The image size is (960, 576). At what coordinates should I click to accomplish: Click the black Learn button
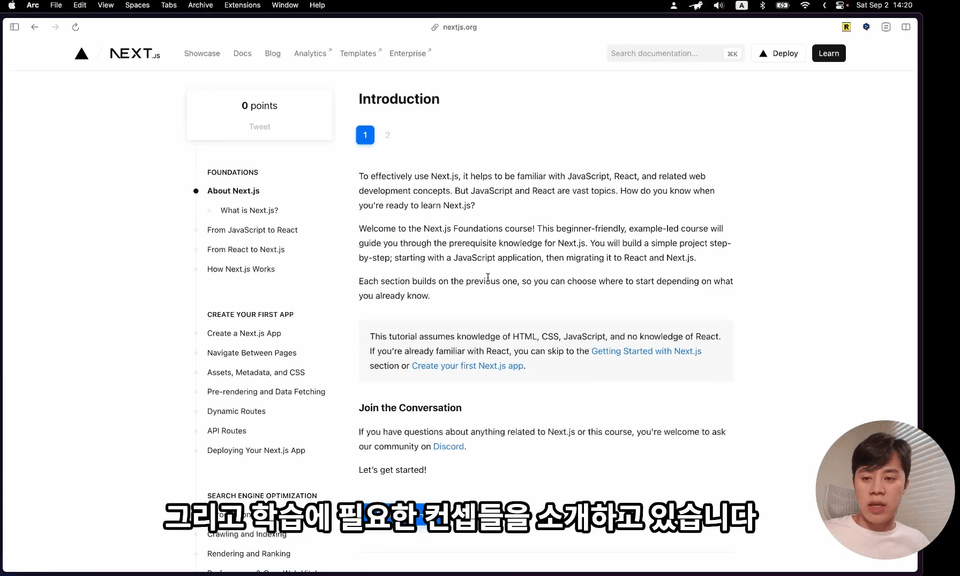(x=828, y=53)
